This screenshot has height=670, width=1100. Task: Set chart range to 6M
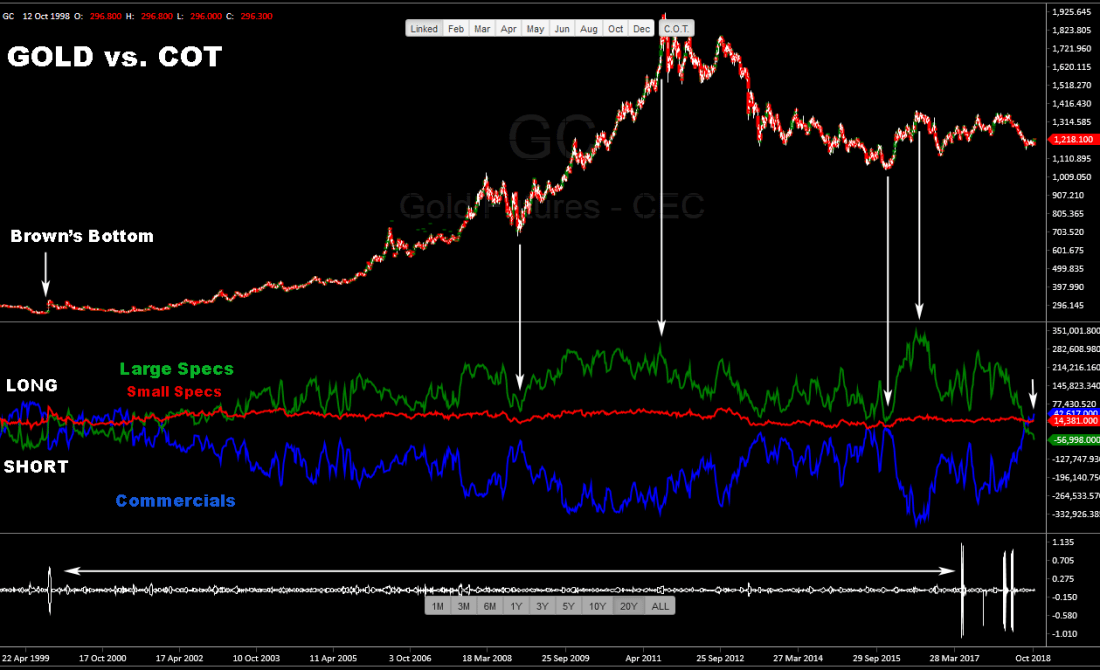489,606
